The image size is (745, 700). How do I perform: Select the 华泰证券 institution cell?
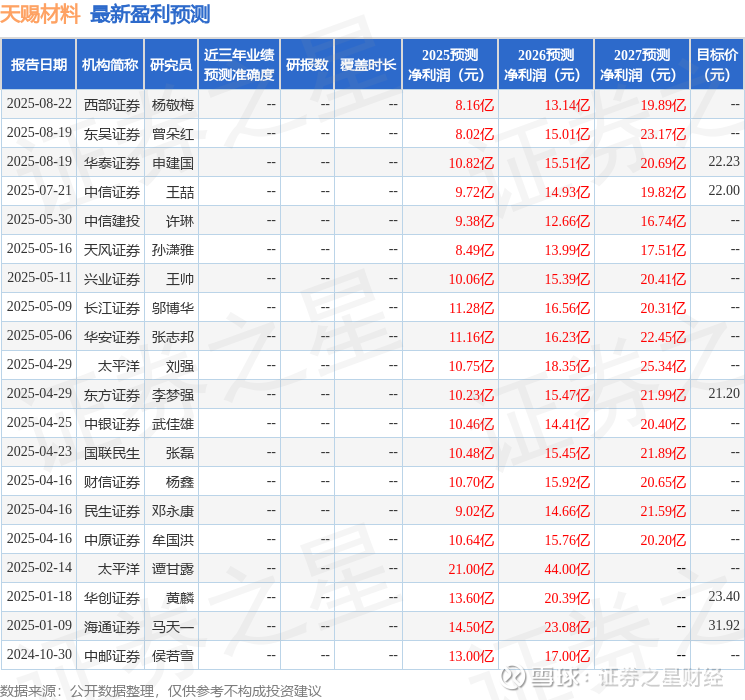(x=112, y=163)
